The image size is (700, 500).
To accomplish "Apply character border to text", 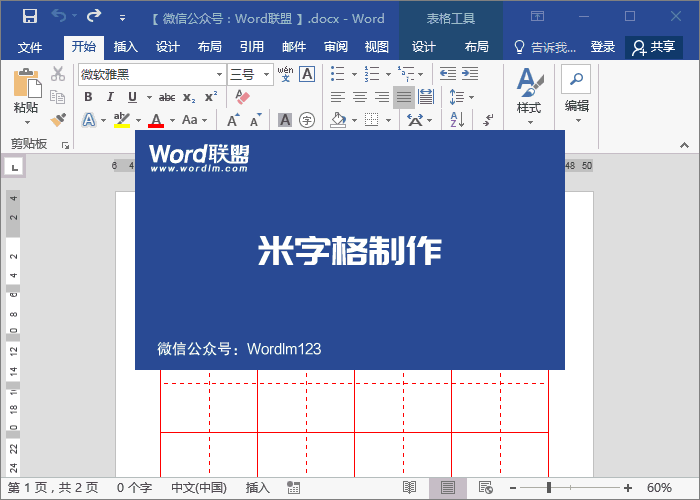I will 307,74.
